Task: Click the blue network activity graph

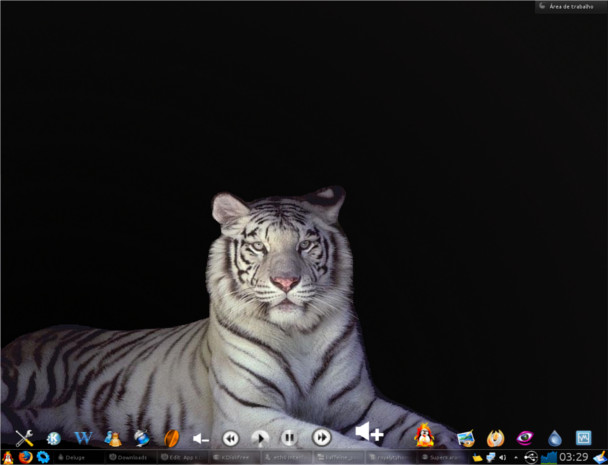Action: pyautogui.click(x=549, y=458)
